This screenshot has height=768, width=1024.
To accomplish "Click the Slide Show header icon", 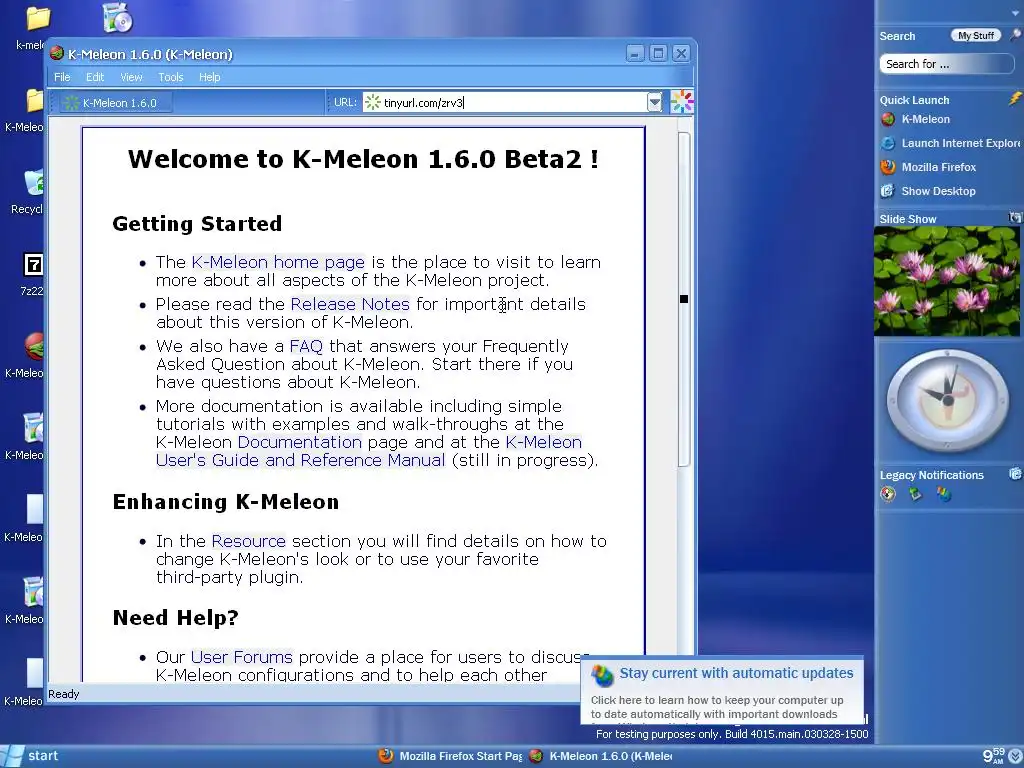I will point(1015,217).
